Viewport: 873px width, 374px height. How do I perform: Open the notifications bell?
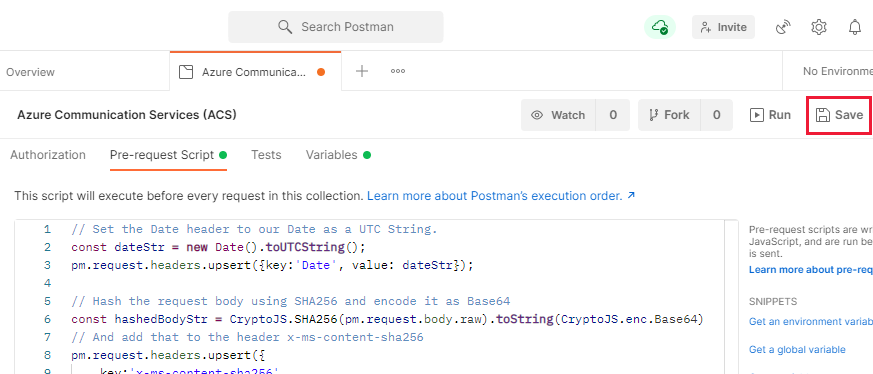pyautogui.click(x=855, y=27)
